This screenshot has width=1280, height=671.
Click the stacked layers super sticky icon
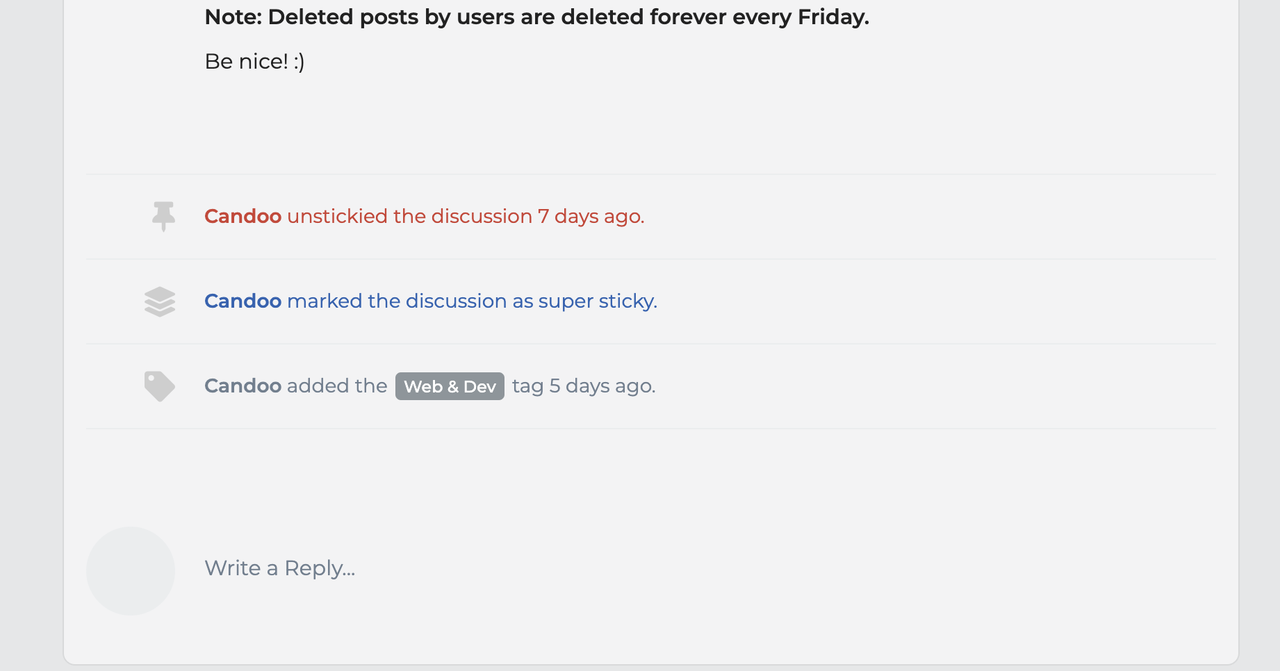click(160, 301)
